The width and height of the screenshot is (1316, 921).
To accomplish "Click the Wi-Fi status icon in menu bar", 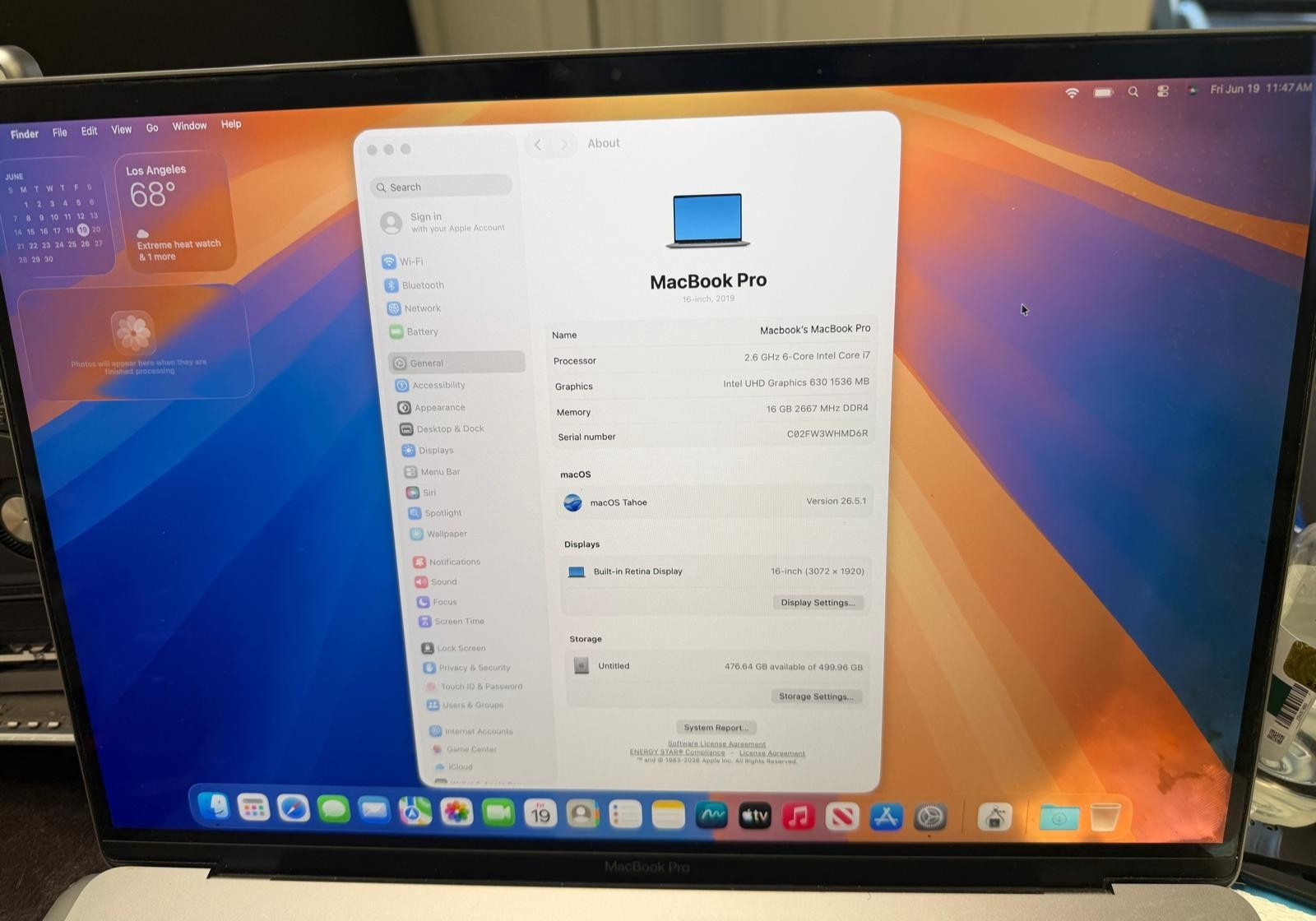I will coord(1071,93).
